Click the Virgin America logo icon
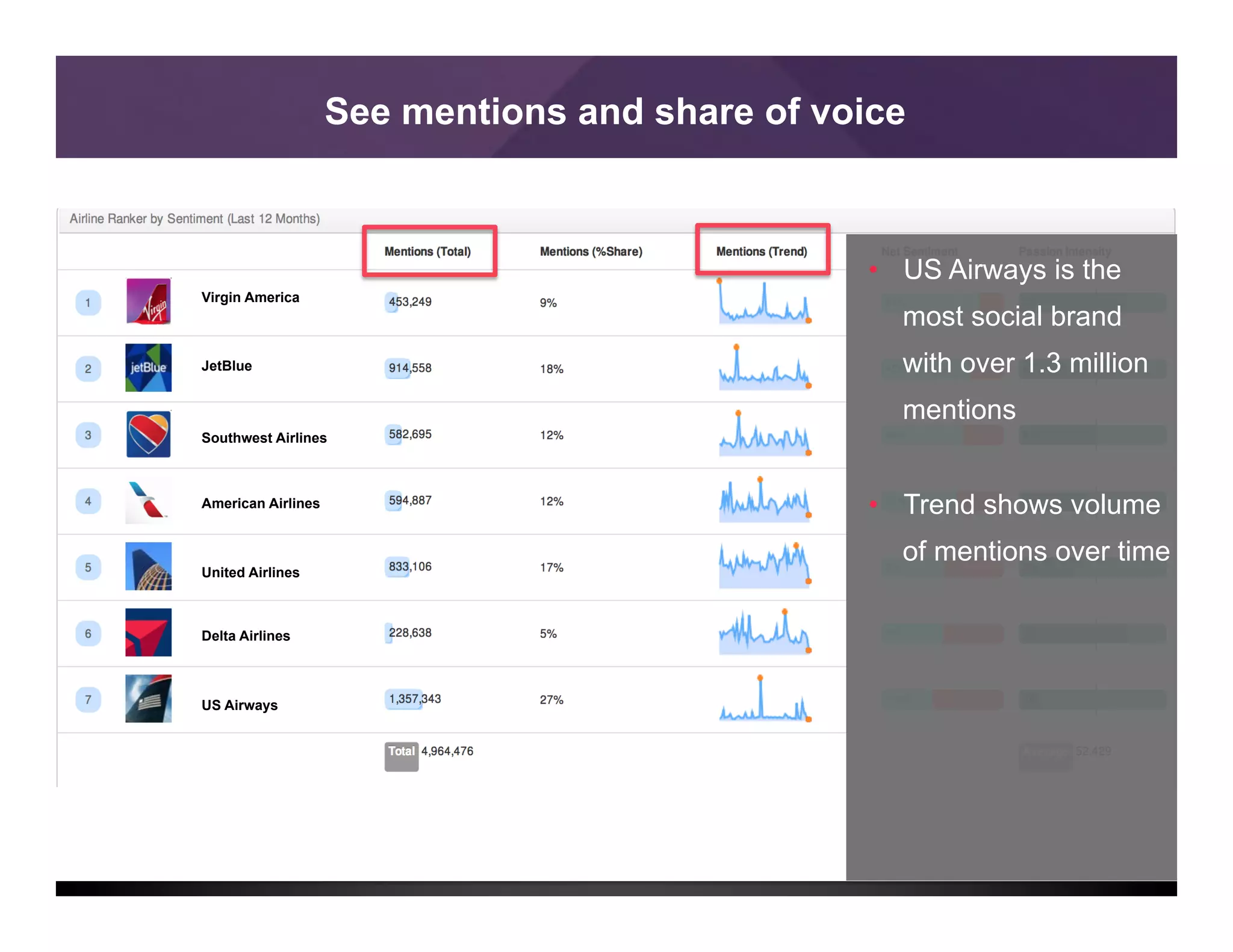1233x952 pixels. pos(148,301)
